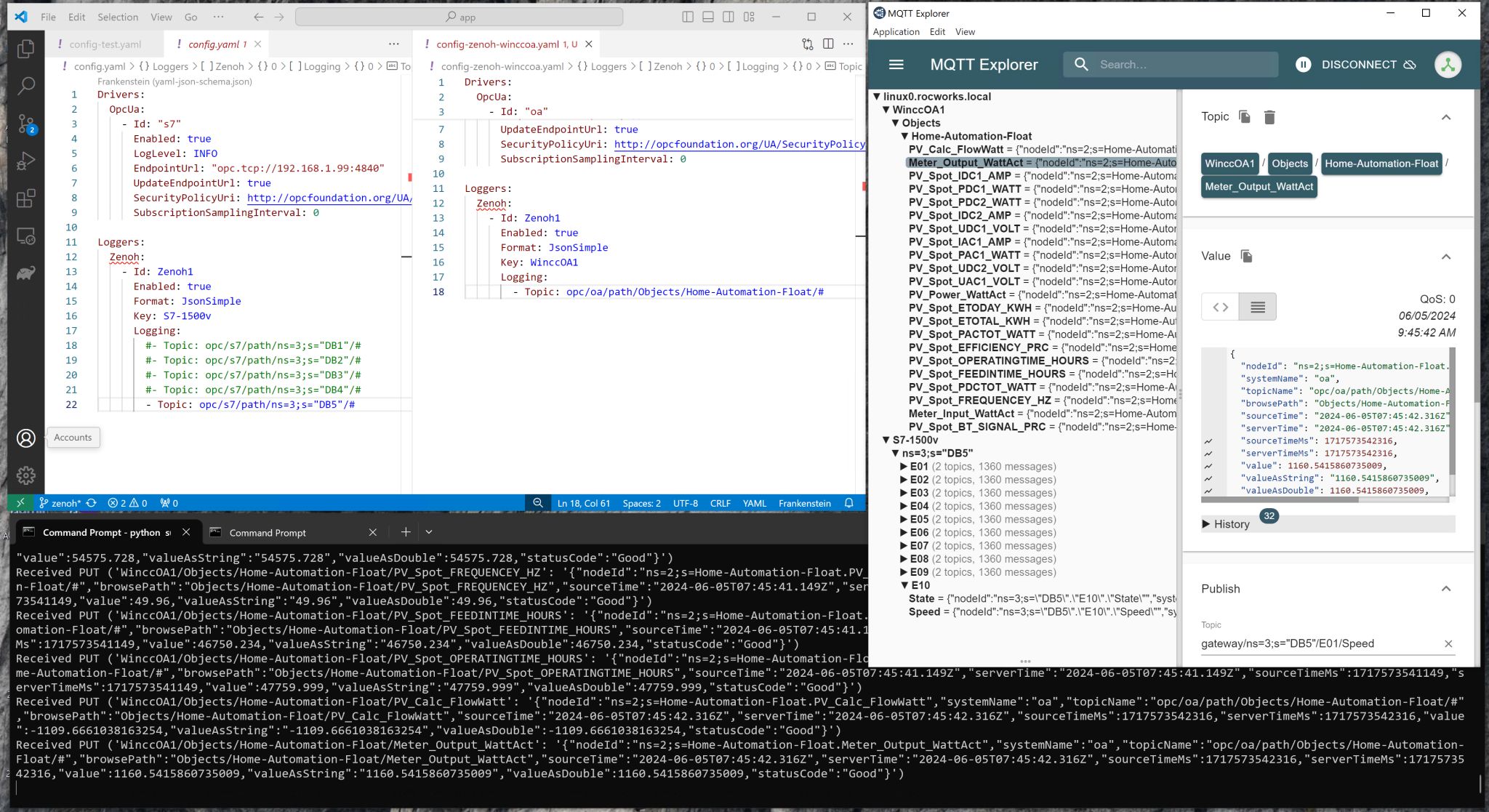Collapse the Home-Automation-Float tree node
This screenshot has width=1489, height=812.
905,136
